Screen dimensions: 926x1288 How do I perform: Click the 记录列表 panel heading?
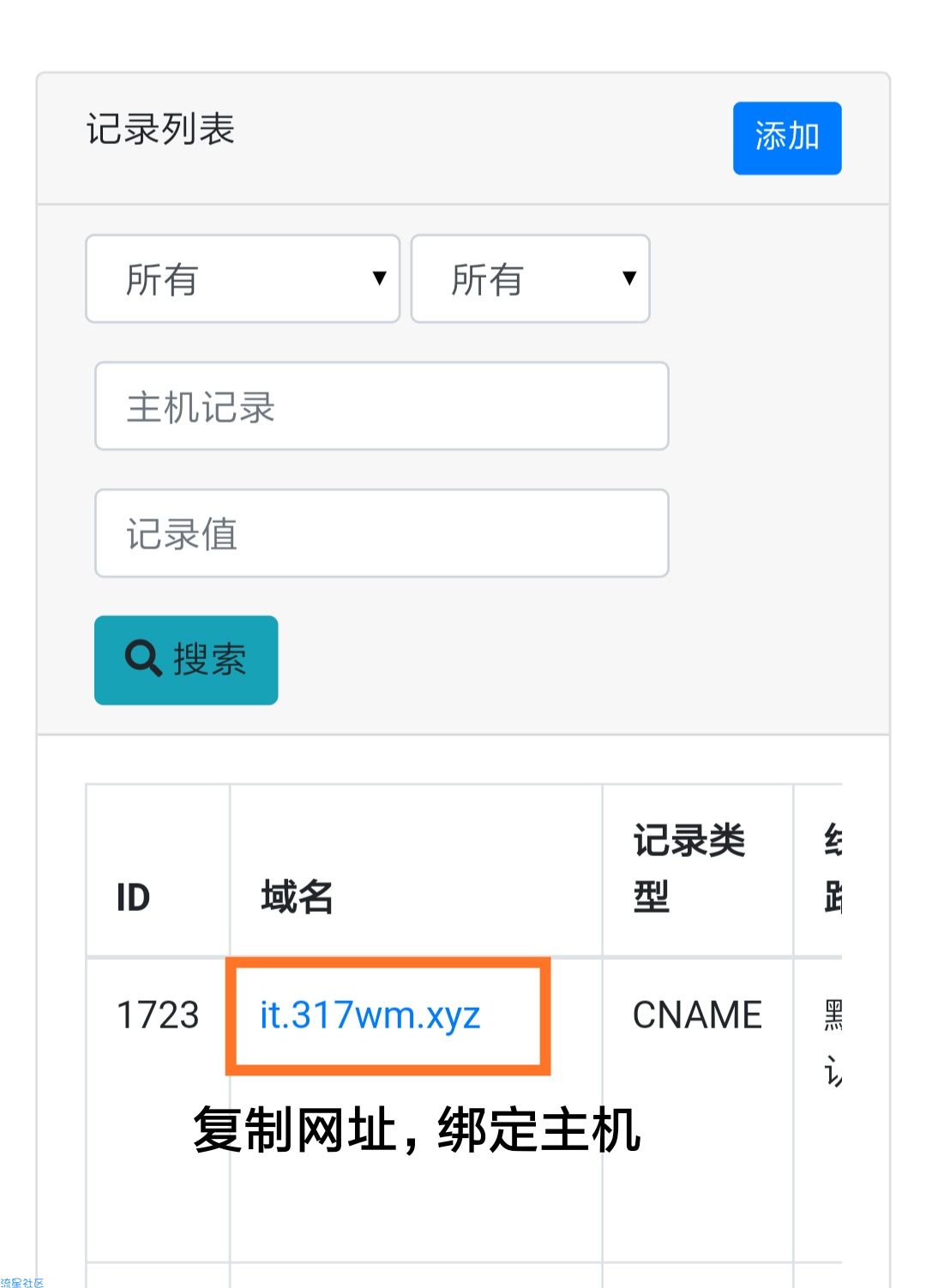pyautogui.click(x=160, y=129)
